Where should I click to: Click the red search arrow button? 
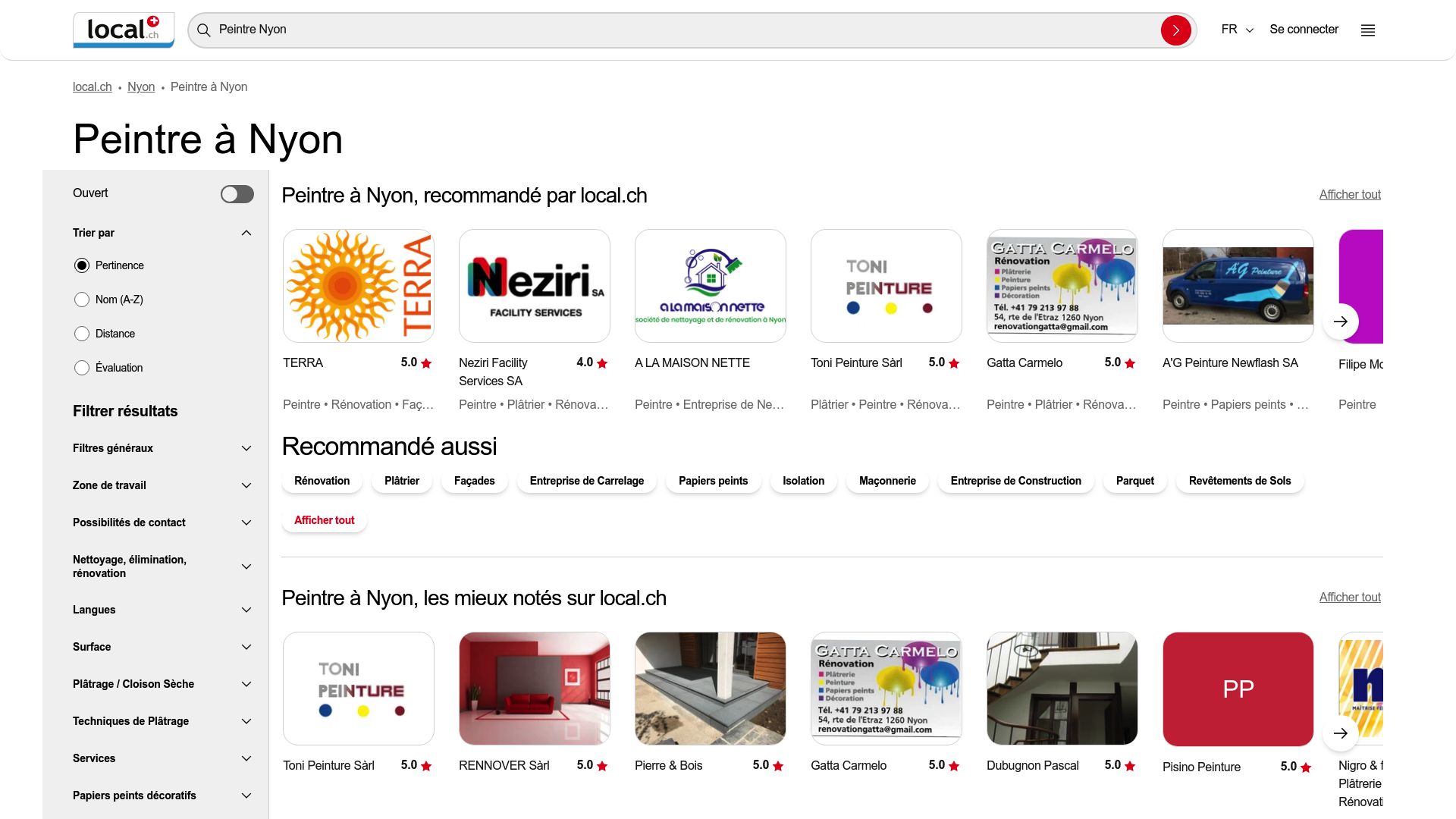tap(1176, 30)
